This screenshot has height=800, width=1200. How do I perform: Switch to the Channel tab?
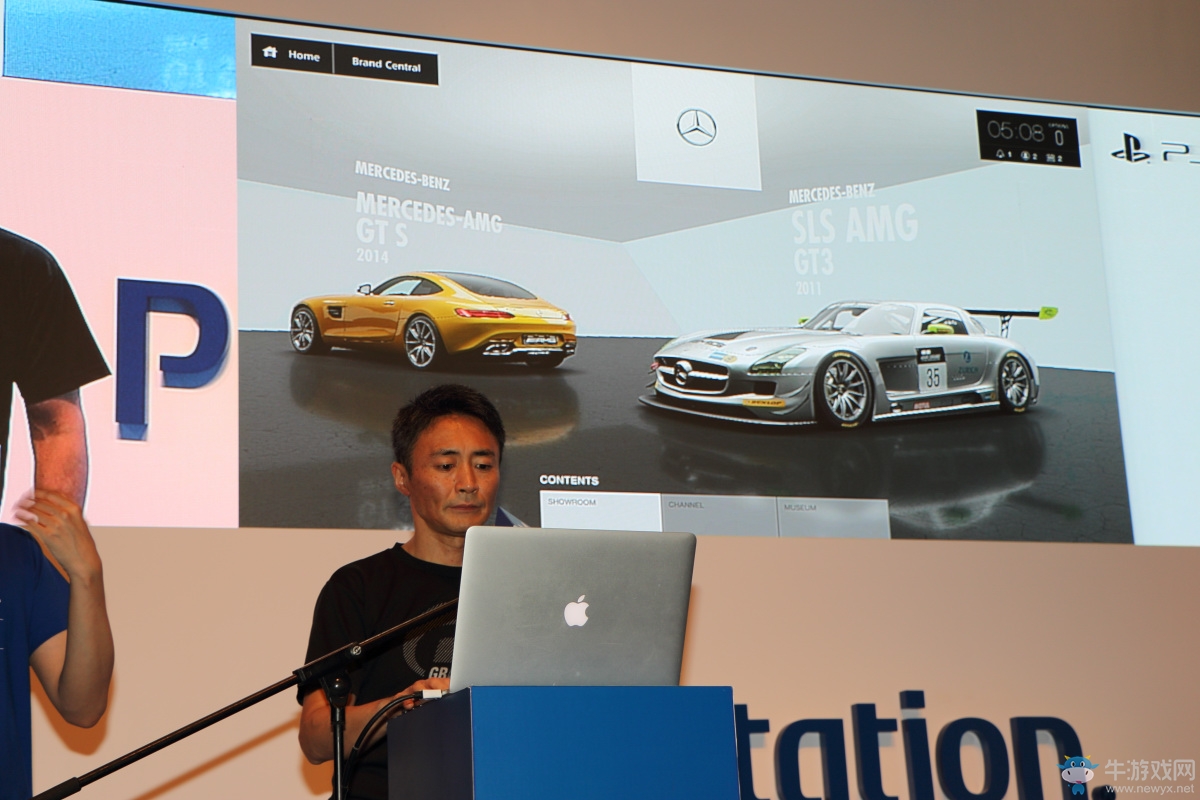tap(719, 515)
